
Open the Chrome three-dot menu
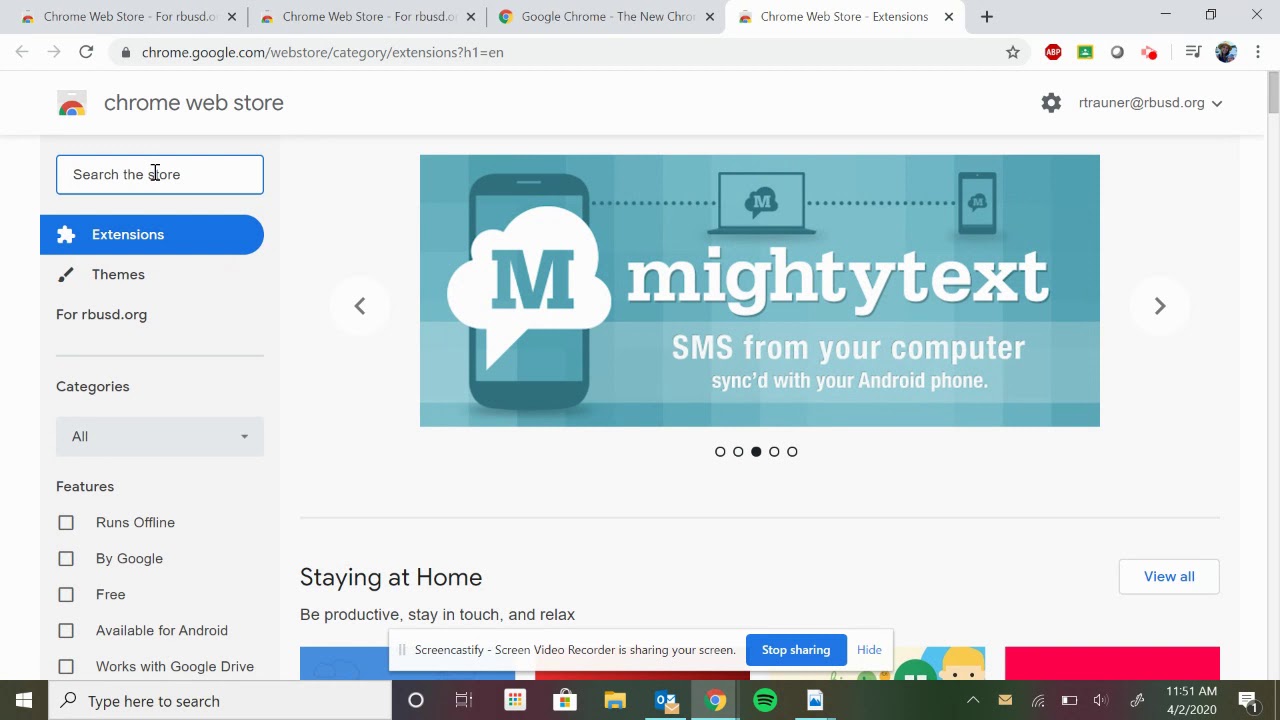point(1259,52)
